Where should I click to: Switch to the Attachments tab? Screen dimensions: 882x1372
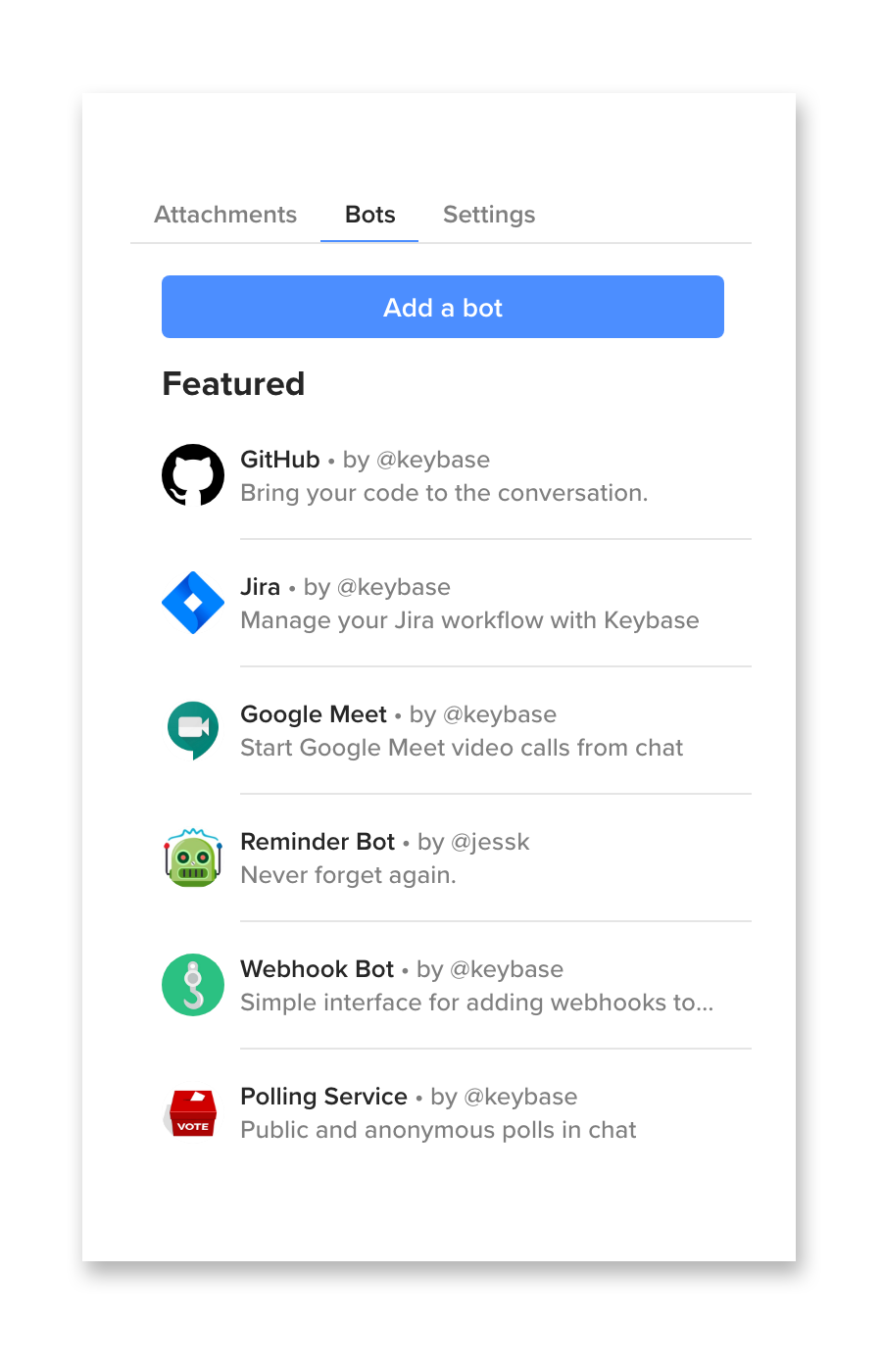(x=225, y=215)
